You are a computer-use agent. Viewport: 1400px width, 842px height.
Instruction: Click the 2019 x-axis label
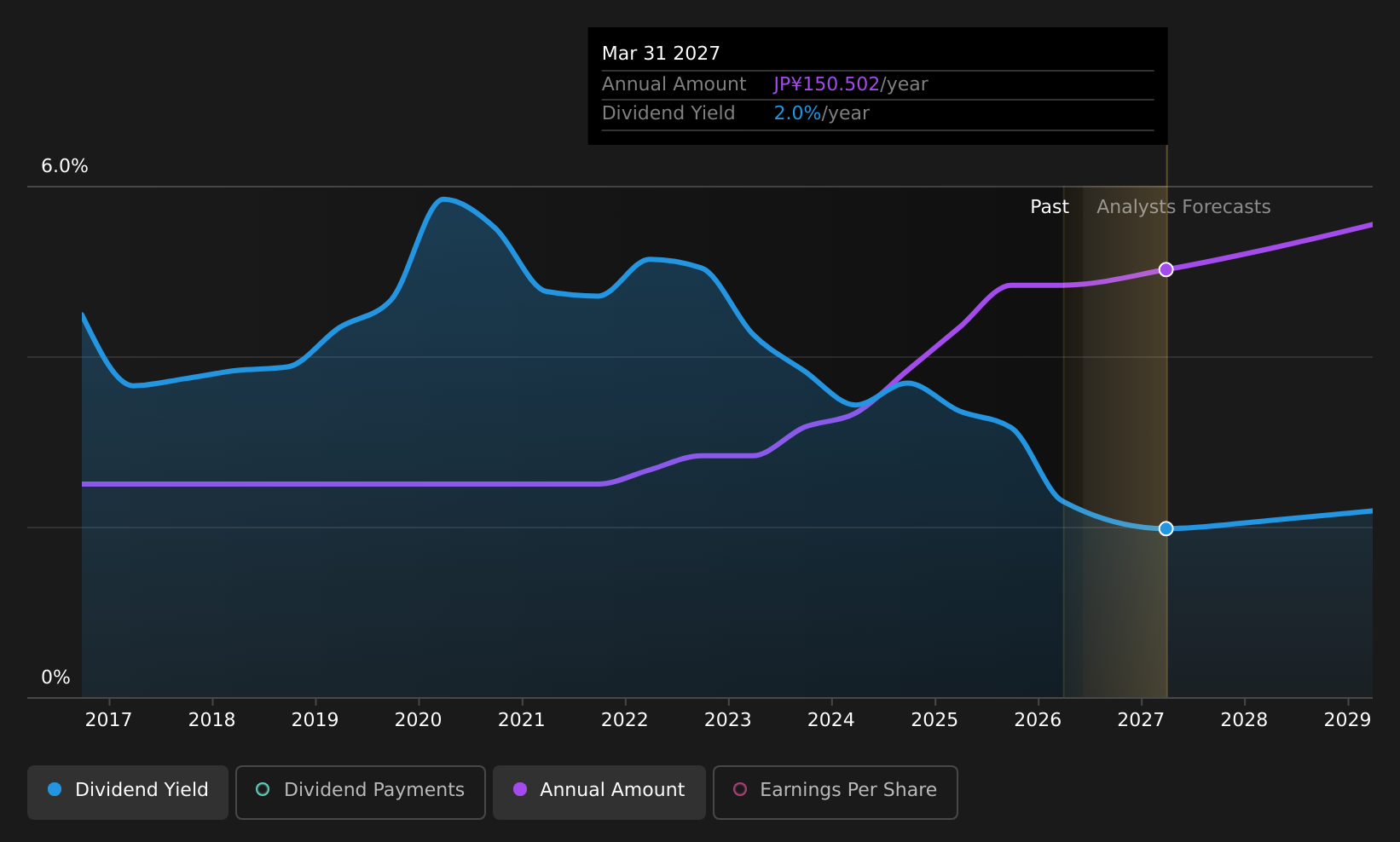tap(315, 720)
